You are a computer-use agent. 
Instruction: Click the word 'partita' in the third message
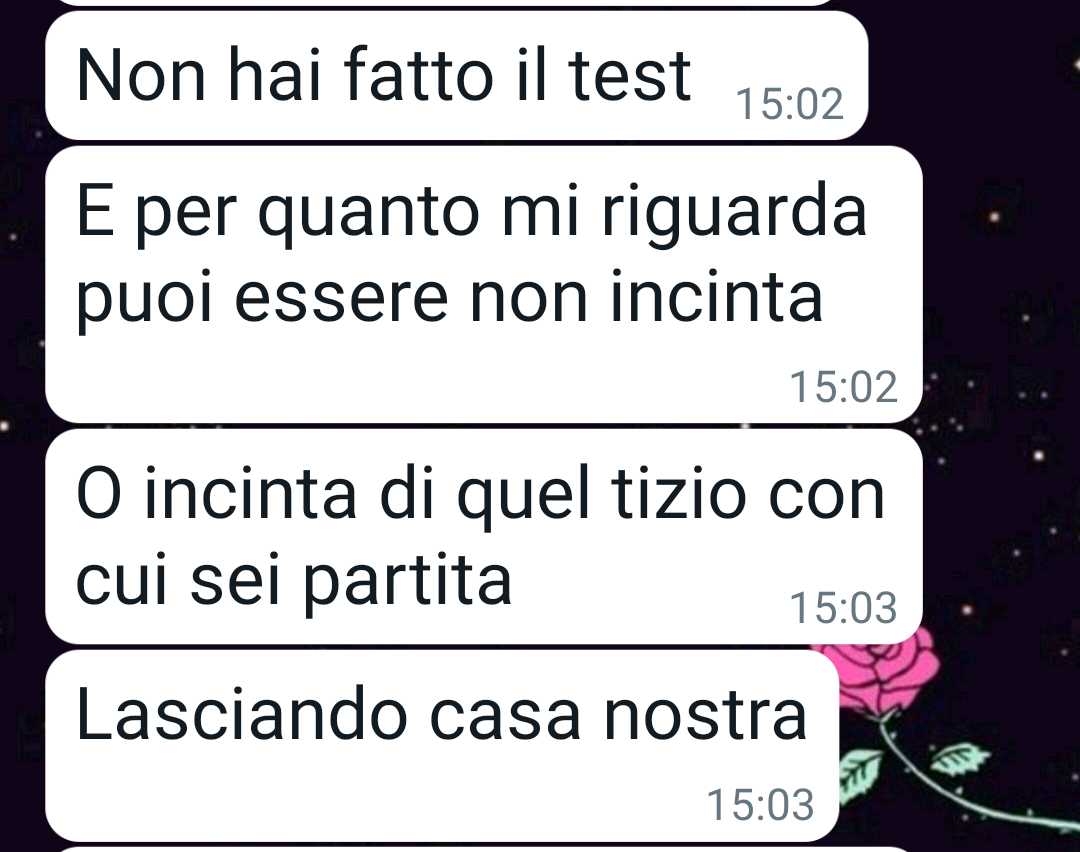click(408, 581)
